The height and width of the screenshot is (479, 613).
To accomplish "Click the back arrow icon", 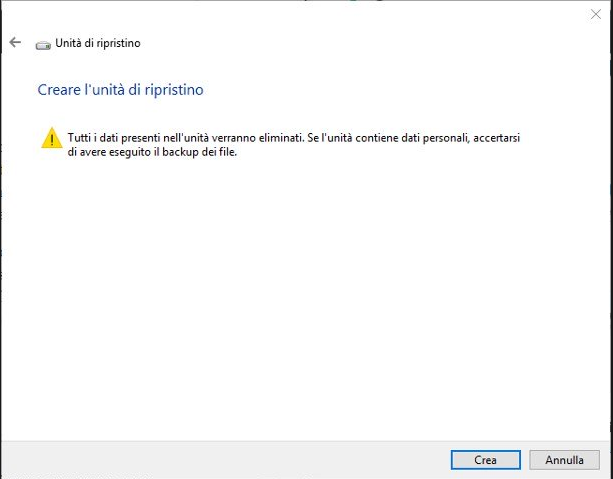I will [14, 43].
